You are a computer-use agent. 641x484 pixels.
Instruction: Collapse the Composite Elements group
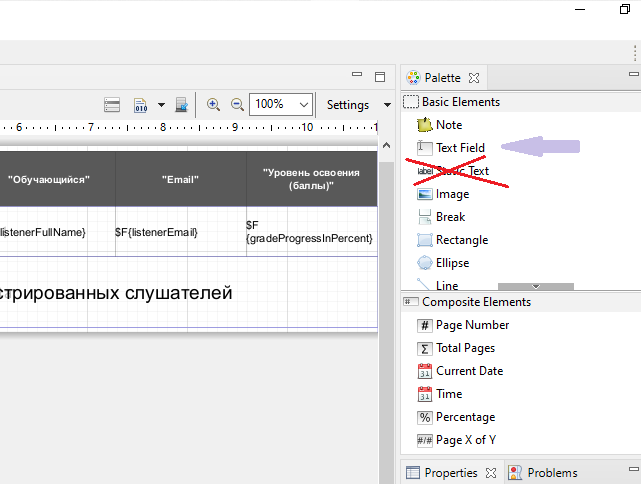point(476,302)
